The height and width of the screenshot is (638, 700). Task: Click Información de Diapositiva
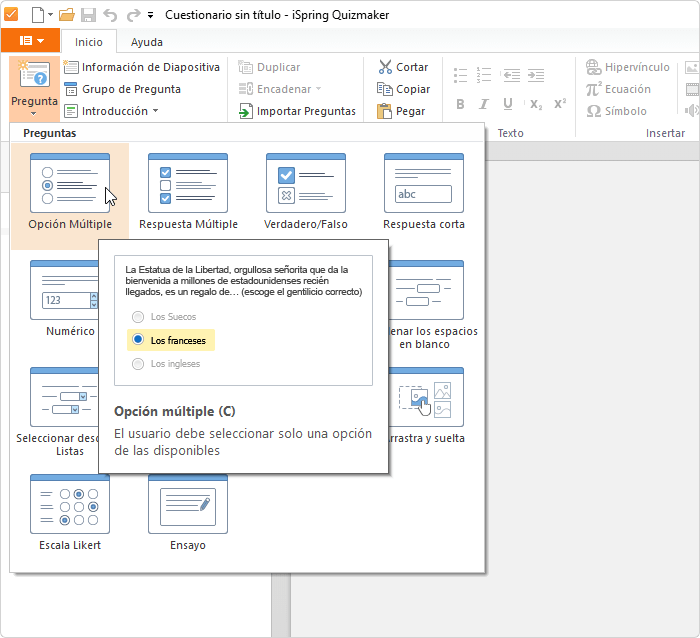[142, 67]
